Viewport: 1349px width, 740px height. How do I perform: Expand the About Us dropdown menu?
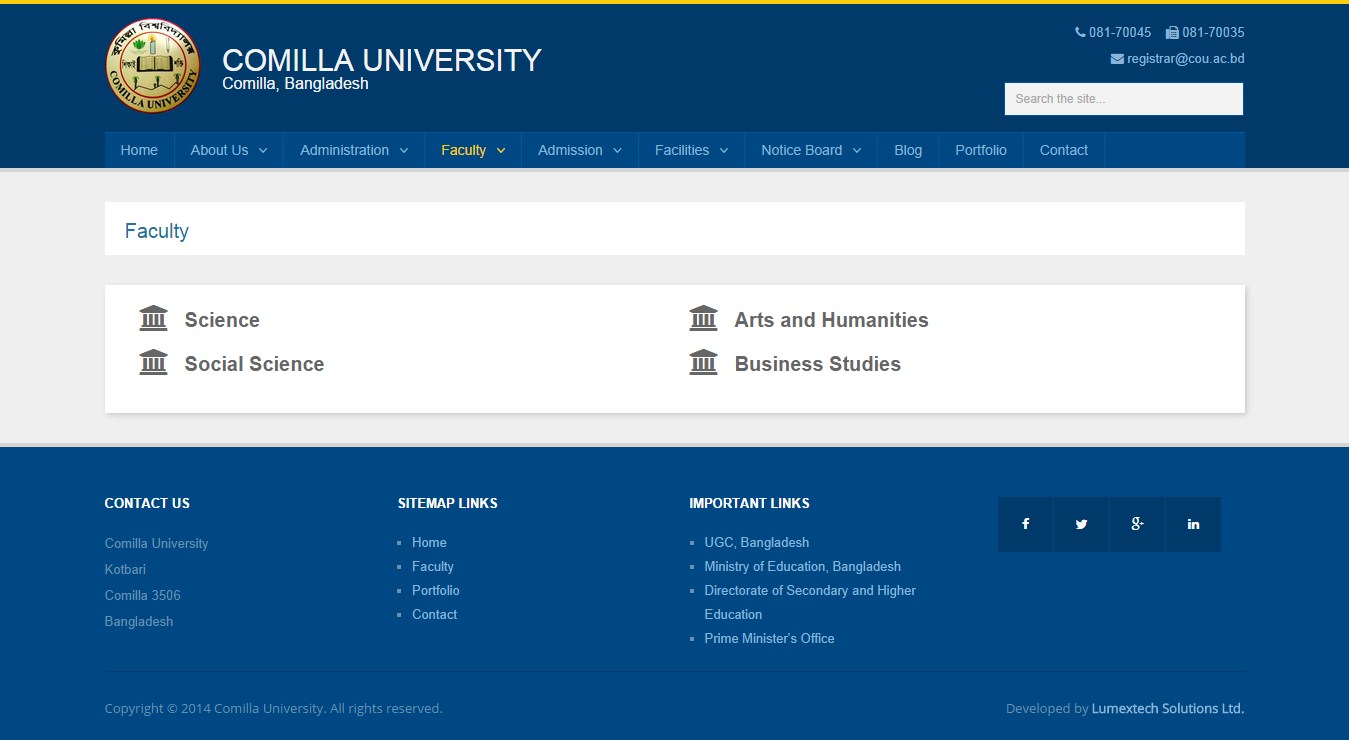[x=229, y=150]
